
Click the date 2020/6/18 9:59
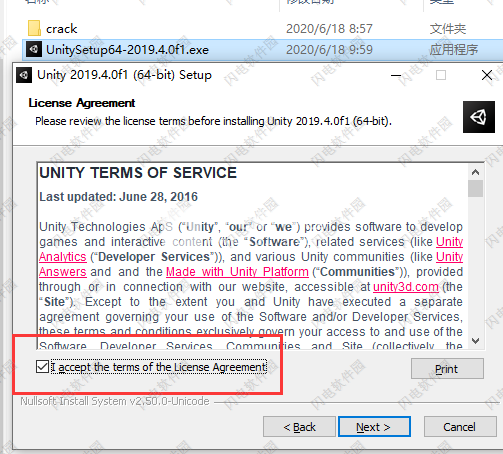coord(329,50)
